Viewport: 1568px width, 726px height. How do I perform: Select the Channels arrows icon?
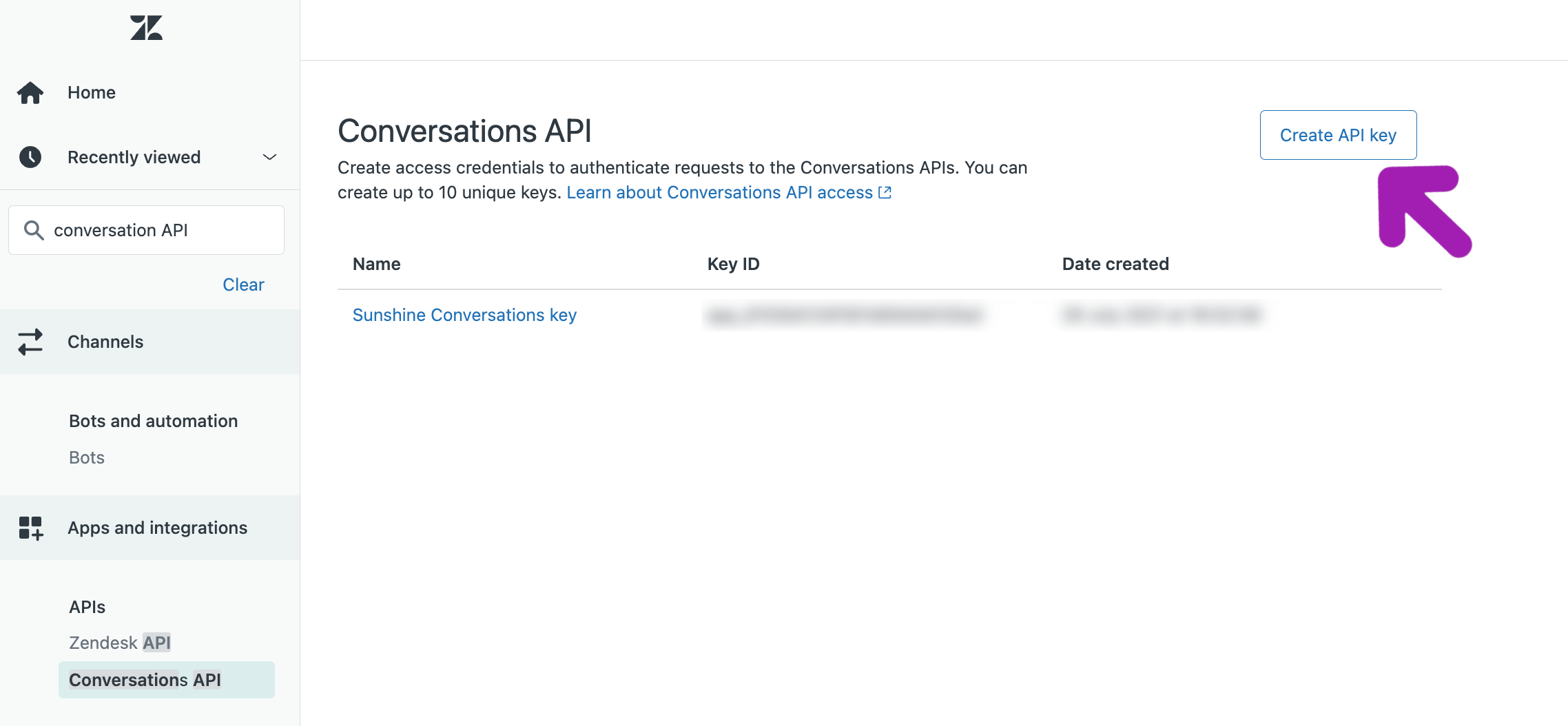30,342
